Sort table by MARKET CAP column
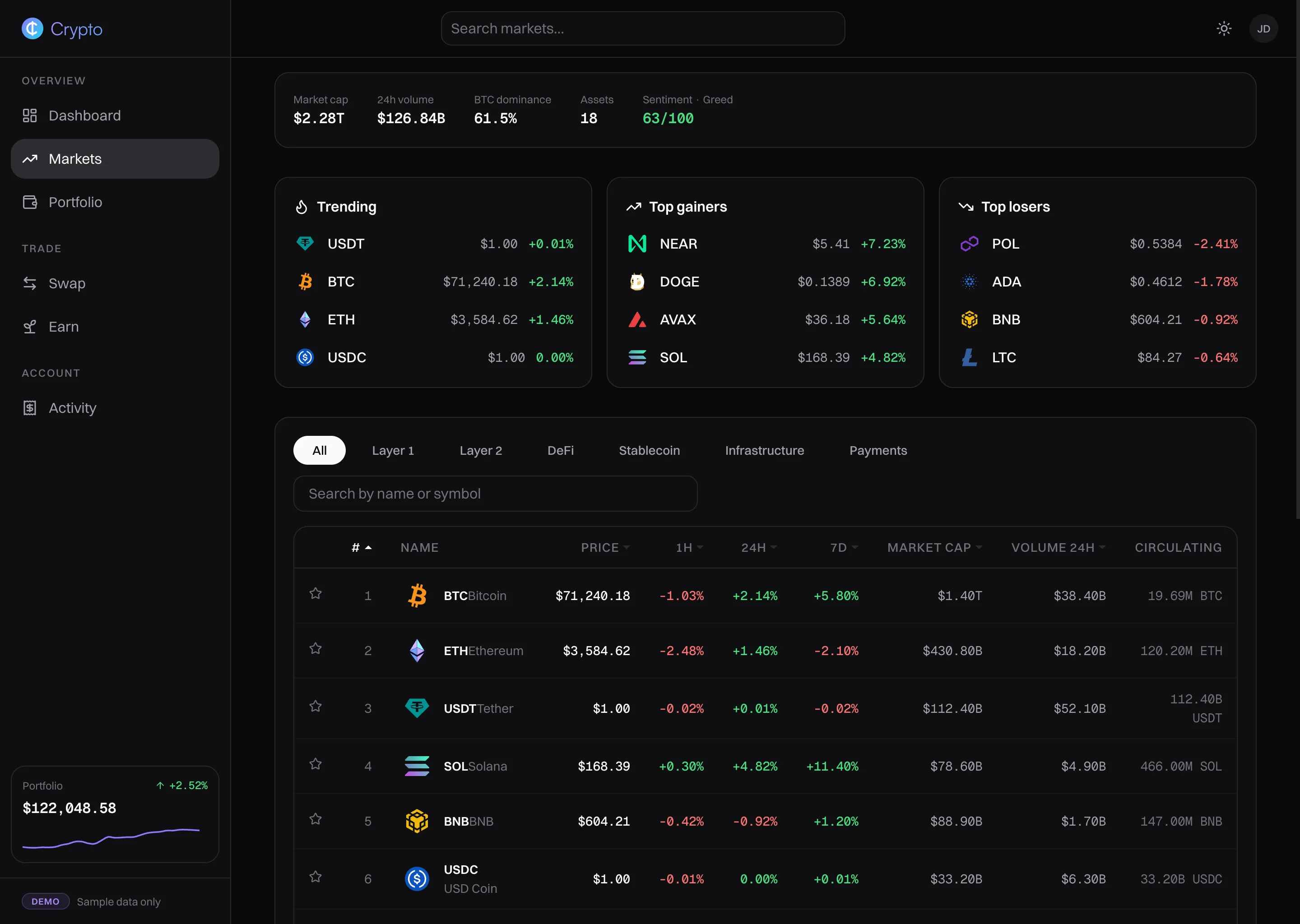The image size is (1300, 924). (934, 547)
